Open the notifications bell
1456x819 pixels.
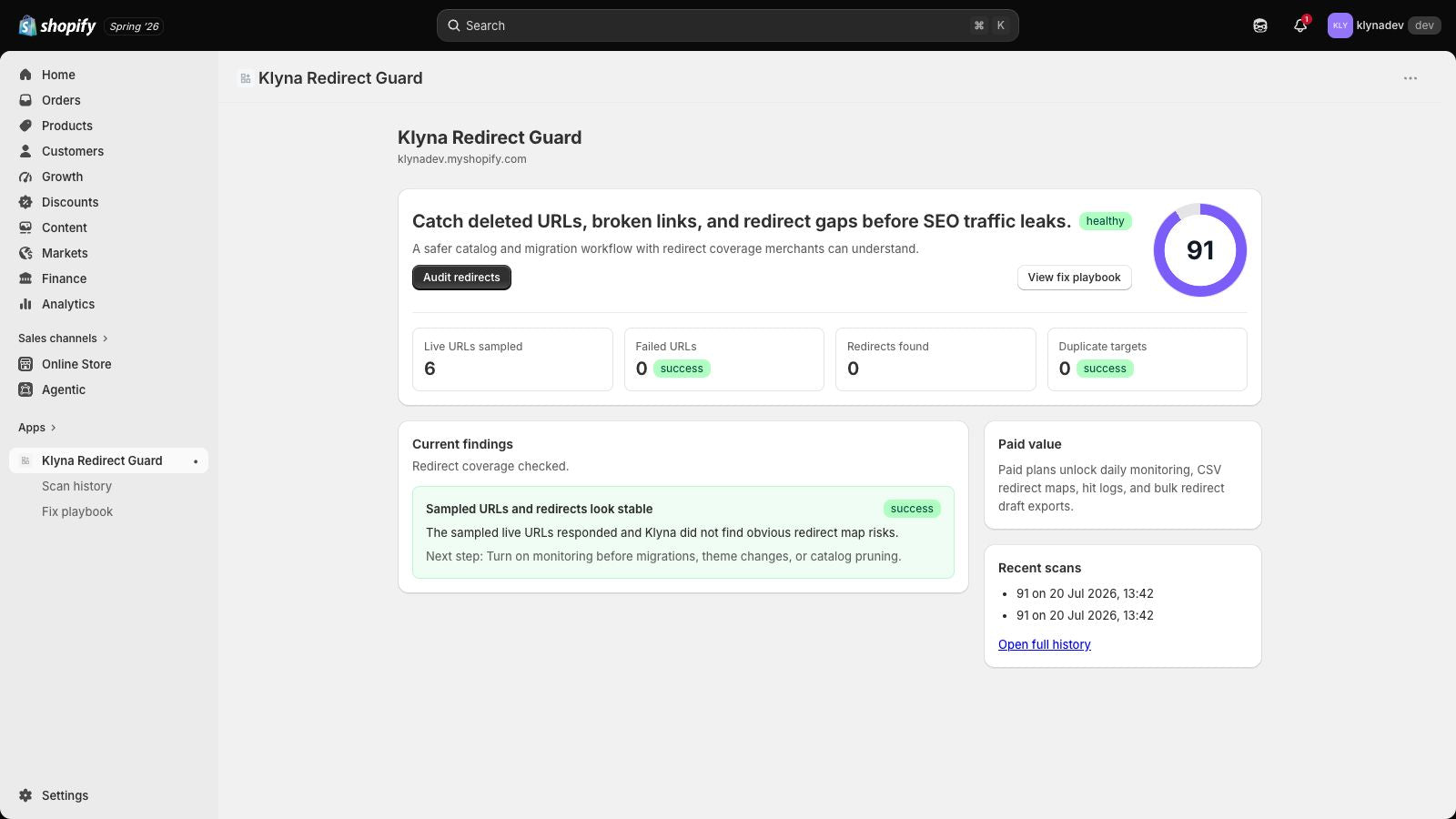(1300, 25)
